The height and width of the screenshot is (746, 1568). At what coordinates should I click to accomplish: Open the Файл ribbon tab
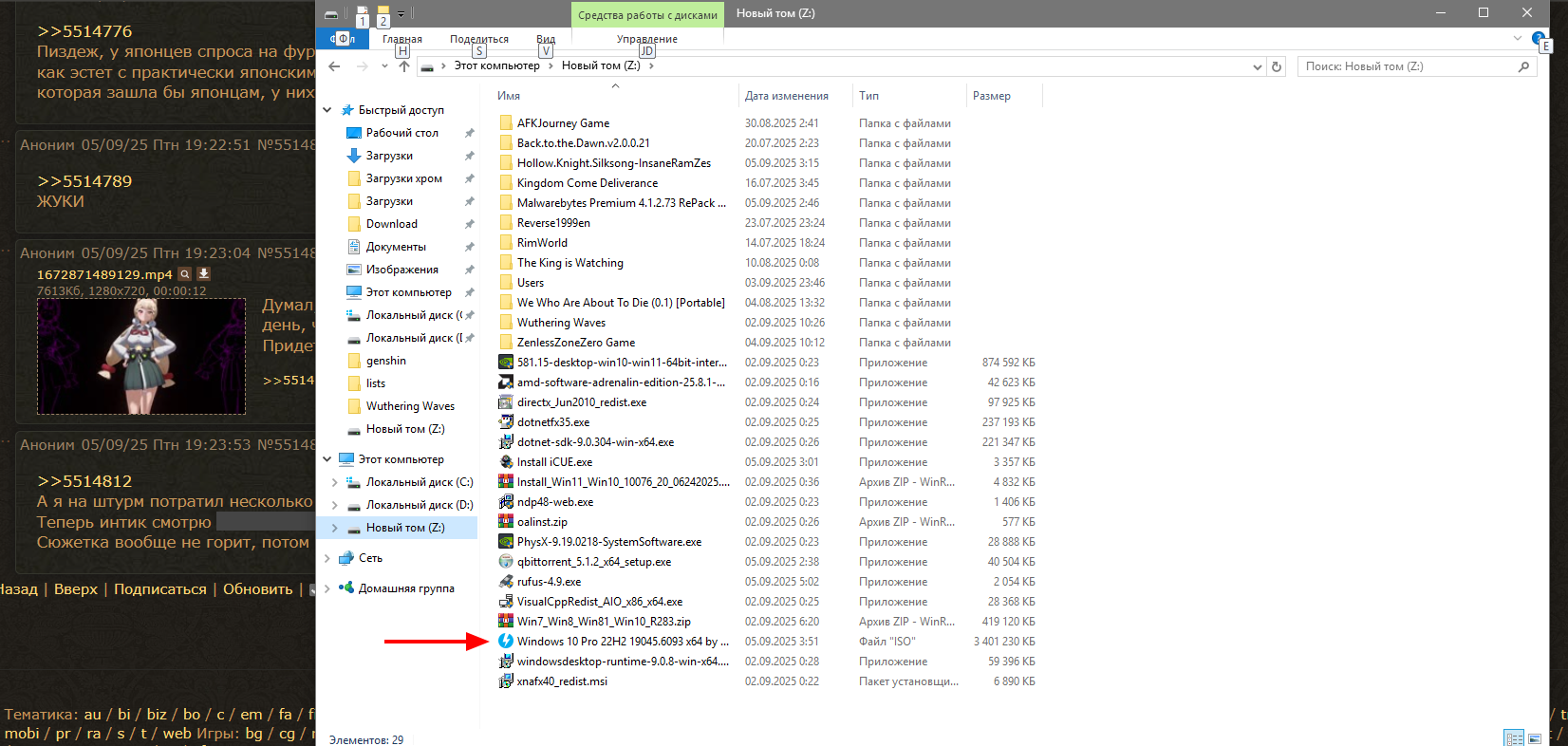pyautogui.click(x=342, y=39)
